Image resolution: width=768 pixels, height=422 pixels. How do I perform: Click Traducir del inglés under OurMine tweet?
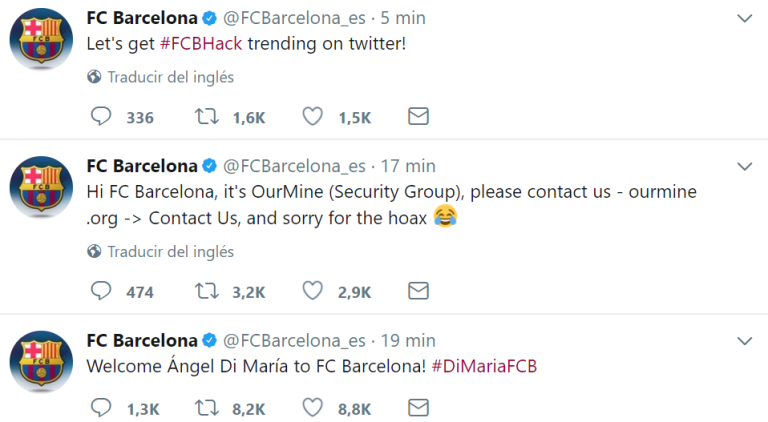pos(170,251)
